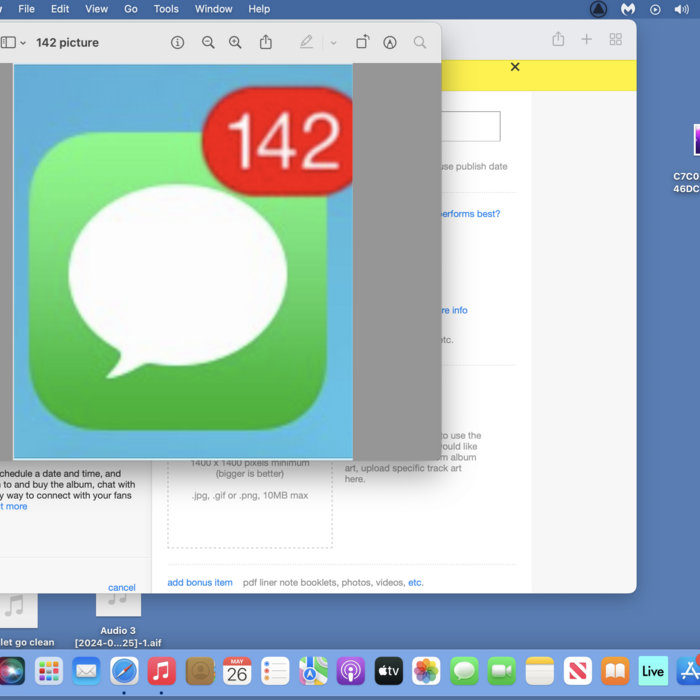The height and width of the screenshot is (700, 700).
Task: Open the Tools menu
Action: point(166,9)
